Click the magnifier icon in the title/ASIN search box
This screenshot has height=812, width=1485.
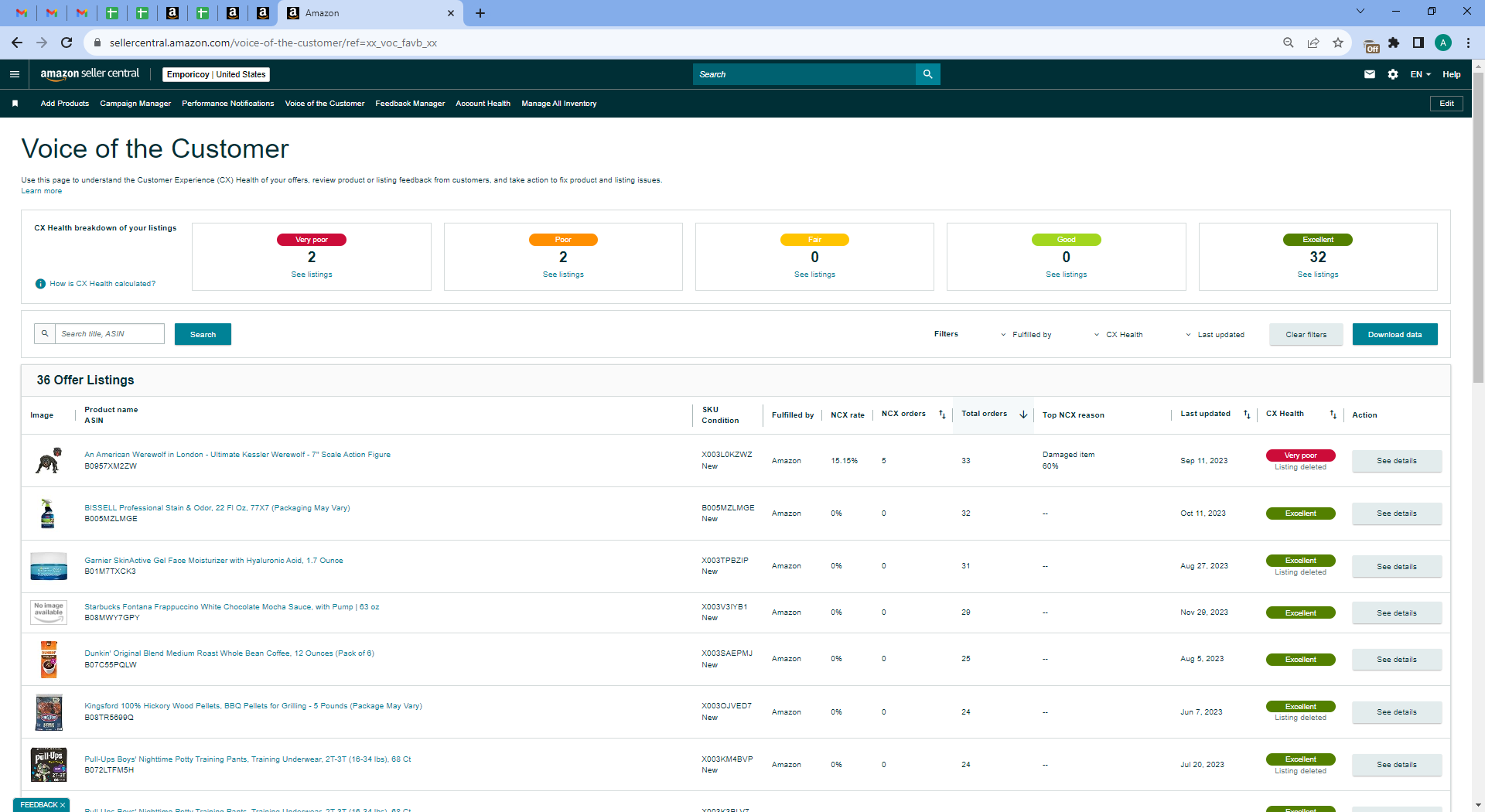[x=45, y=333]
